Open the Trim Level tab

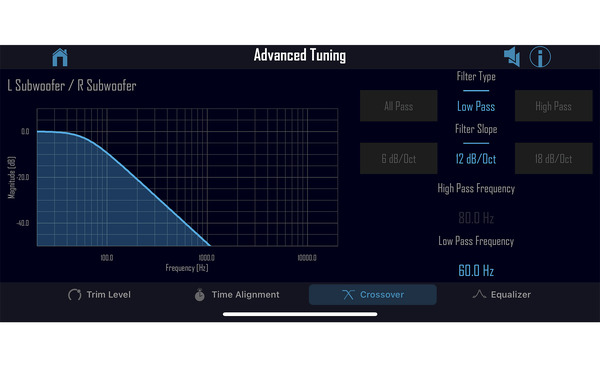(99, 295)
